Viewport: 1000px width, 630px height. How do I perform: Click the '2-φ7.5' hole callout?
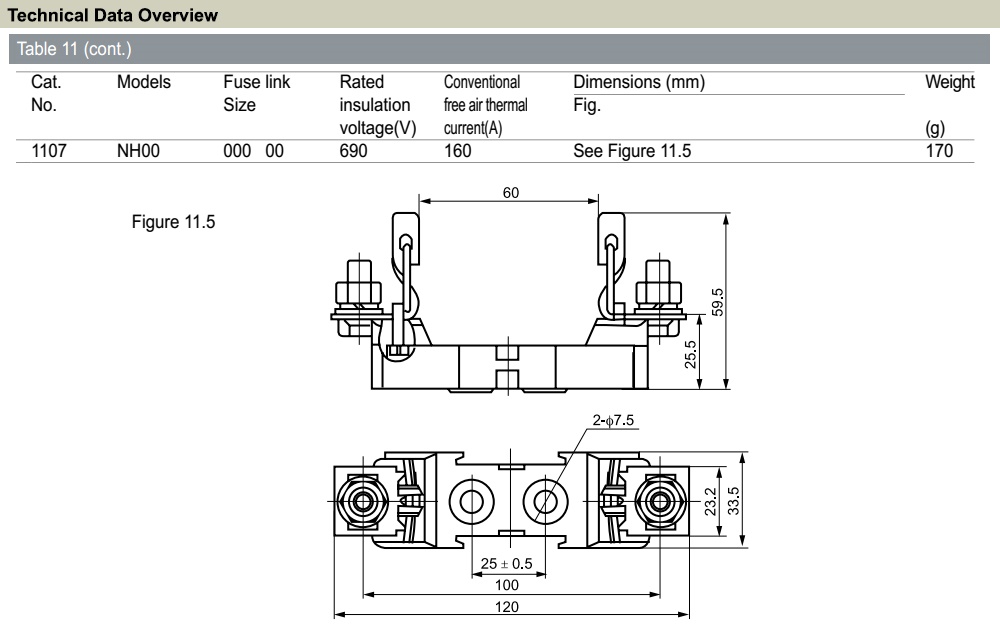click(614, 420)
